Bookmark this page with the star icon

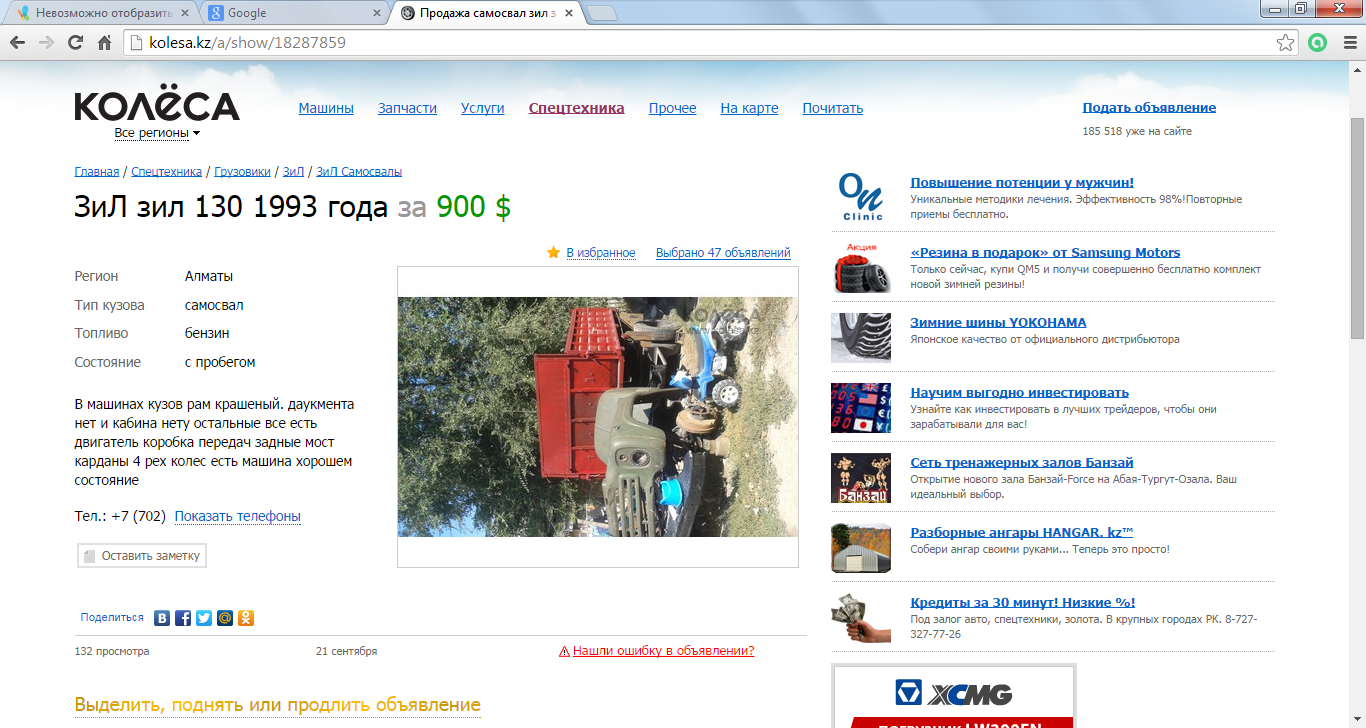tap(1286, 43)
